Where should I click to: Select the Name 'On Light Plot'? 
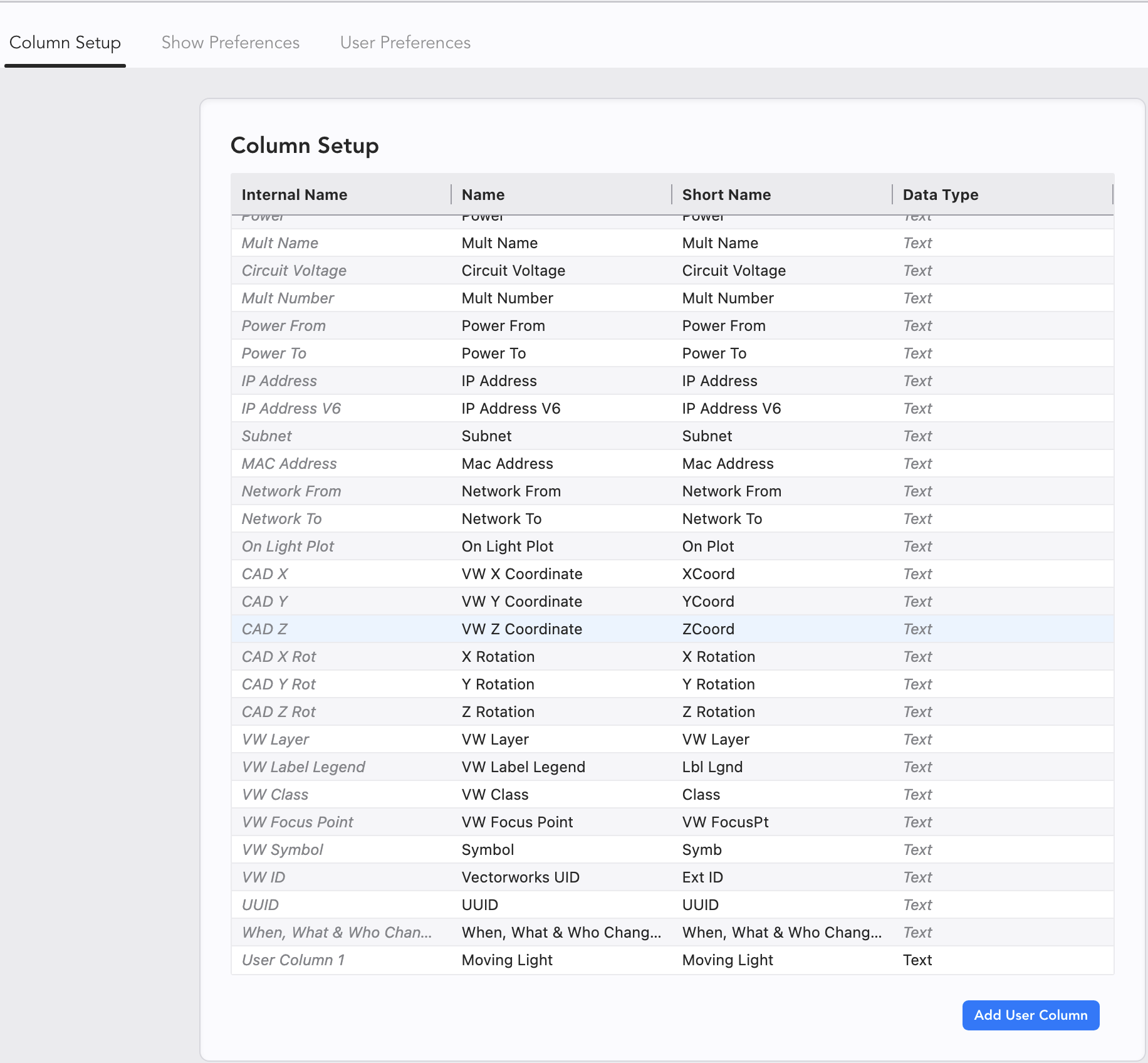508,547
